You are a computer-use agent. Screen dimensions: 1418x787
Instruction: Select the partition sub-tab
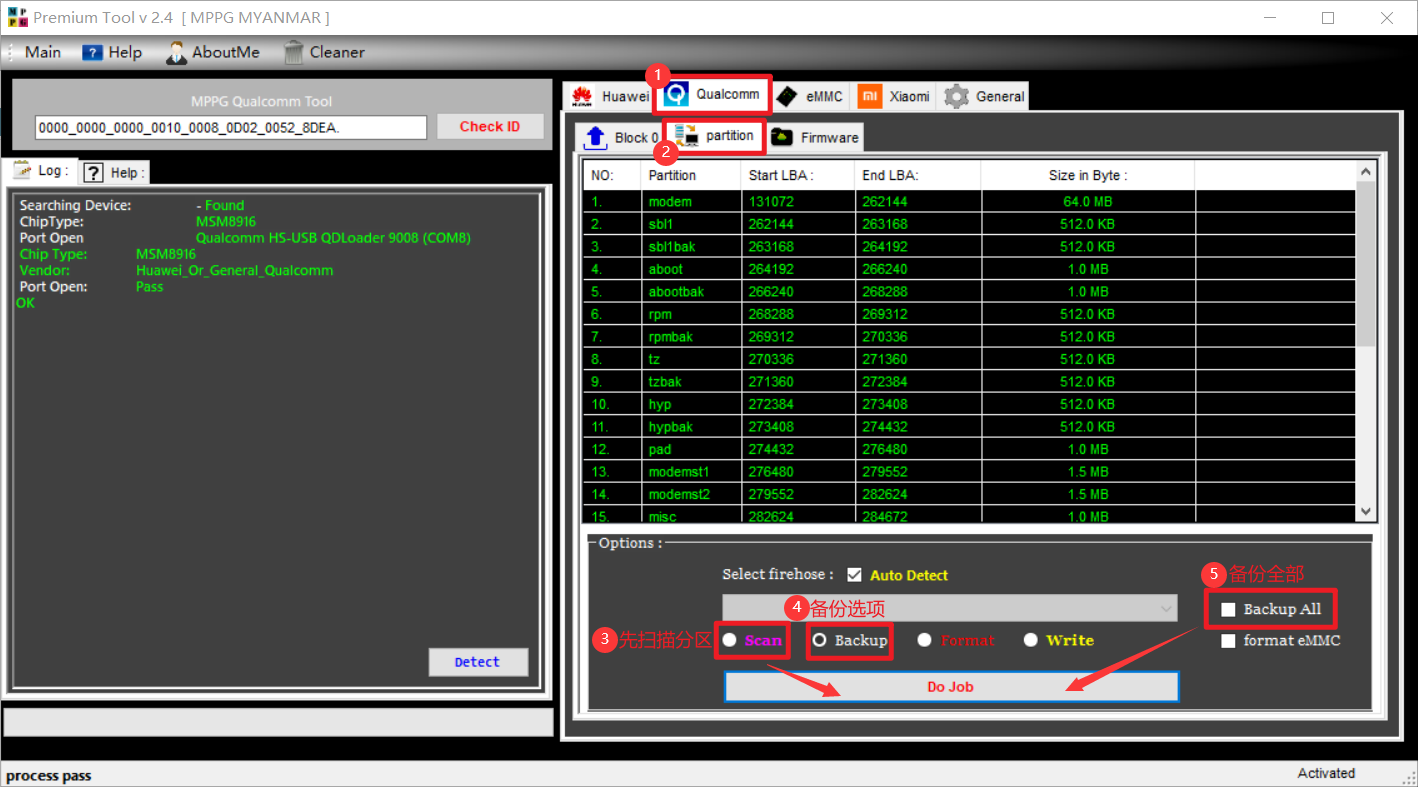point(716,136)
